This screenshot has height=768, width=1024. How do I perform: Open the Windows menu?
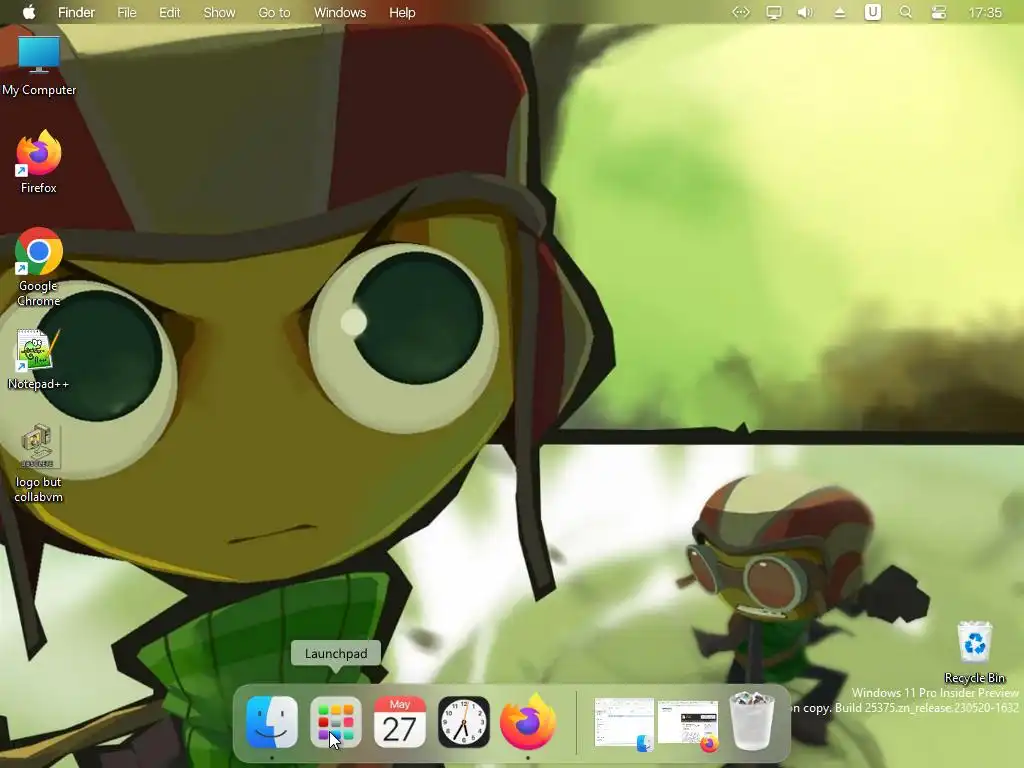tap(340, 12)
